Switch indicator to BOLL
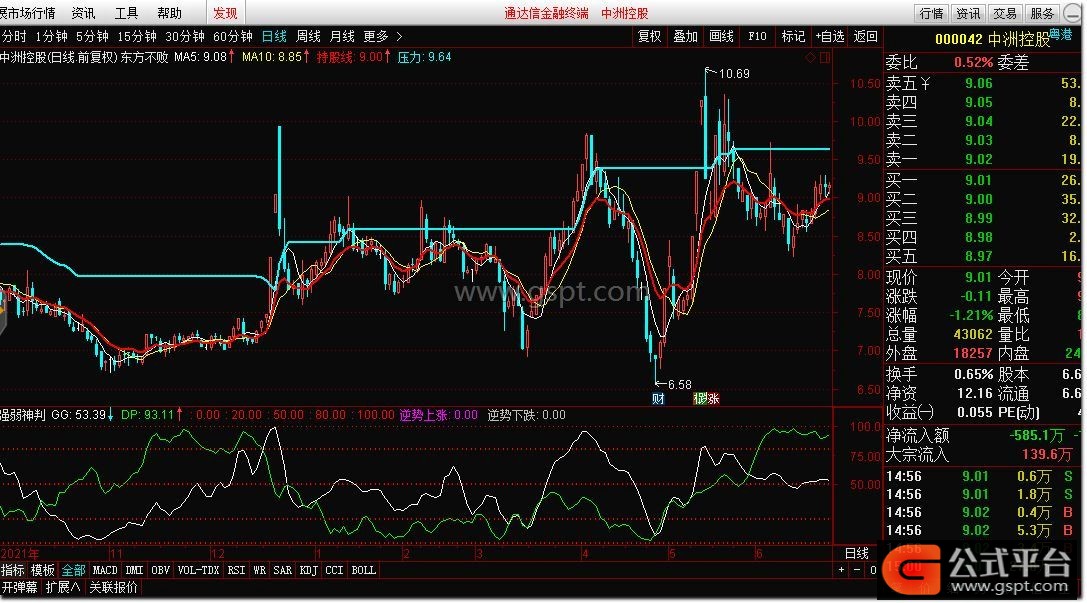The image size is (1087, 603). point(363,570)
